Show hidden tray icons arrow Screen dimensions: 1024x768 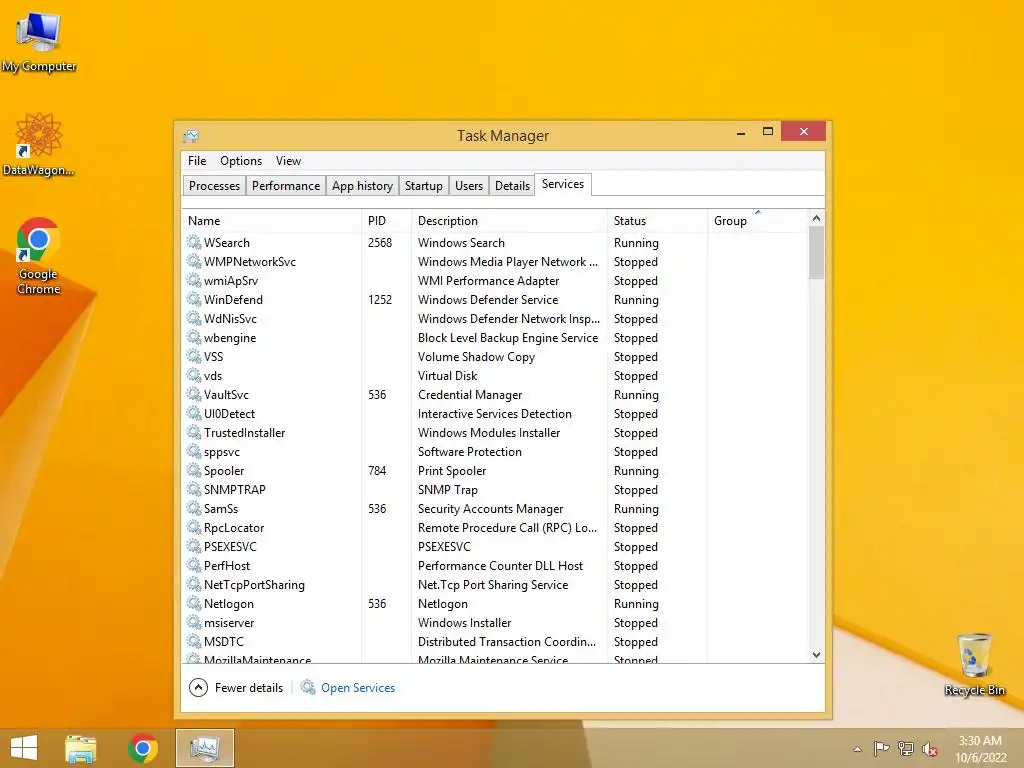click(857, 749)
